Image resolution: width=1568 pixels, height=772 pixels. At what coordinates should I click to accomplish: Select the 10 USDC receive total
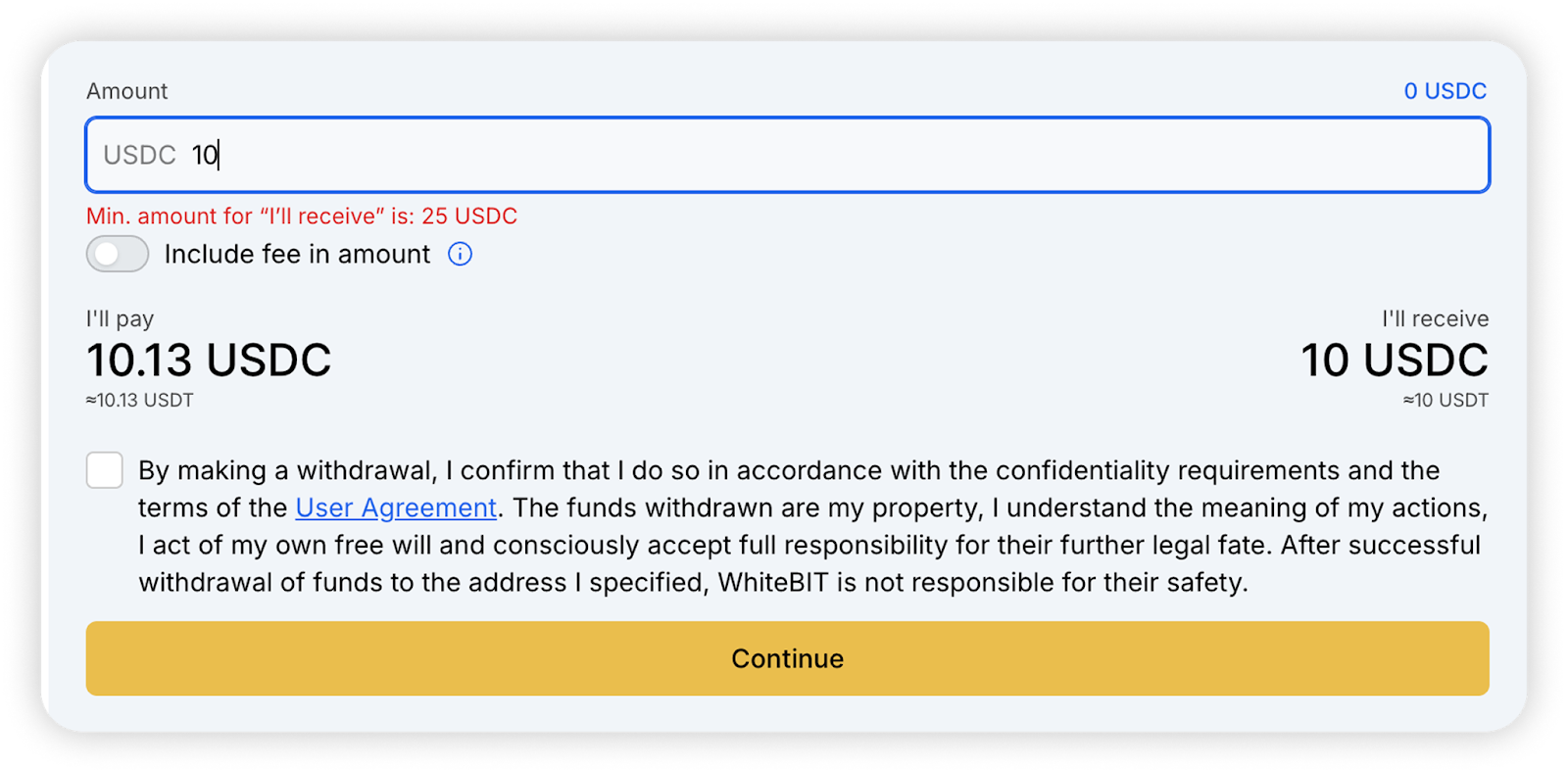pos(1395,360)
